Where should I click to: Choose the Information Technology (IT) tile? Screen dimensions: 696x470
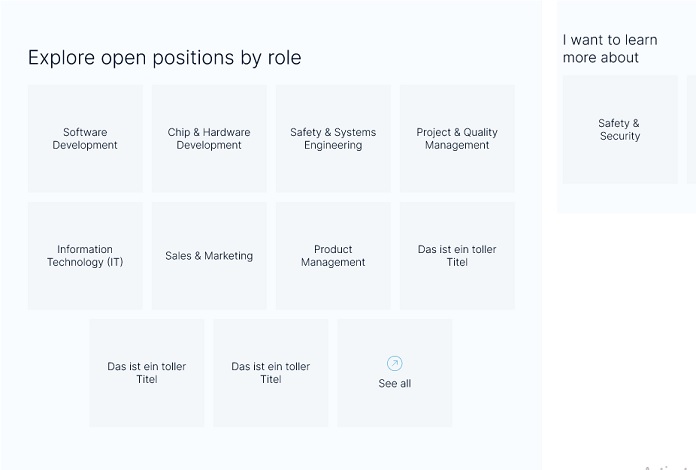coord(85,256)
